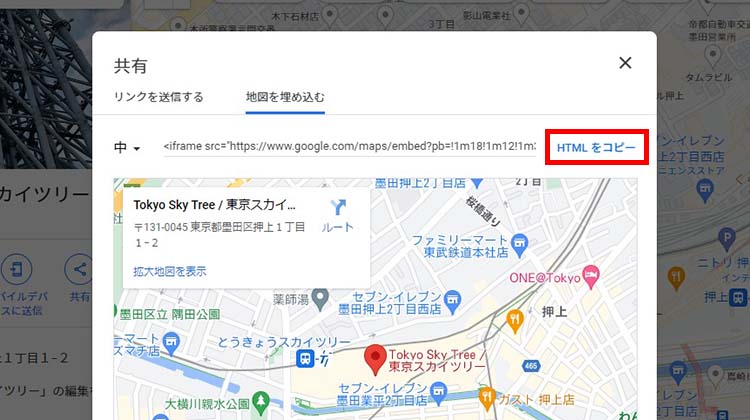The image size is (750, 420).
Task: Select Tokyo Sky Tree preview card title
Action: click(x=214, y=205)
